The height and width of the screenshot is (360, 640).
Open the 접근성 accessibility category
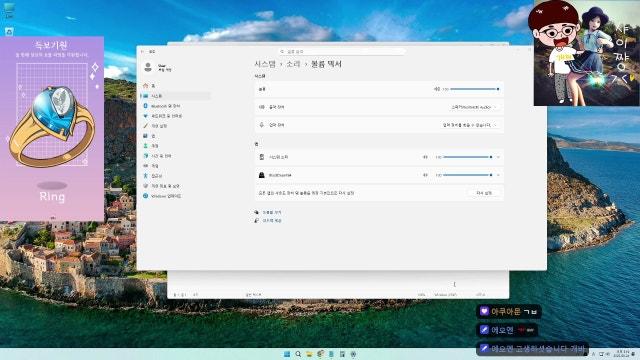[x=176, y=176]
